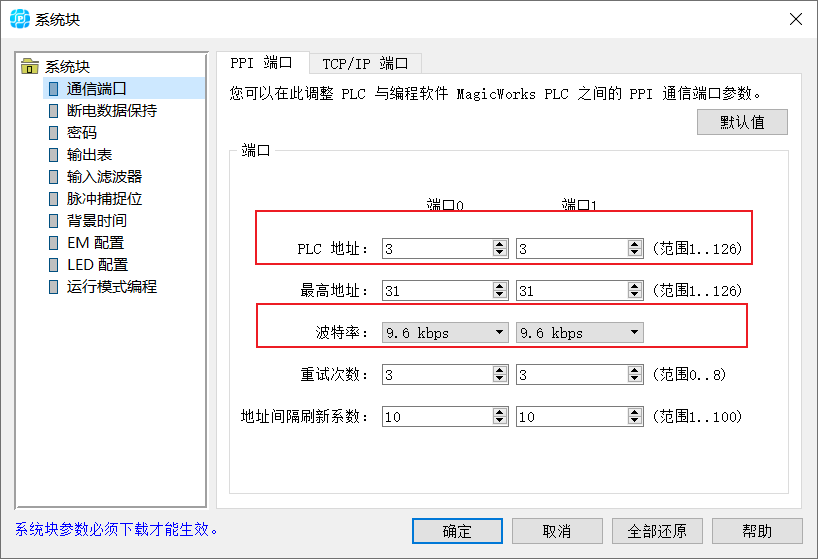Click the 断电数据保持 page icon
This screenshot has height=559, width=818.
pos(53,111)
